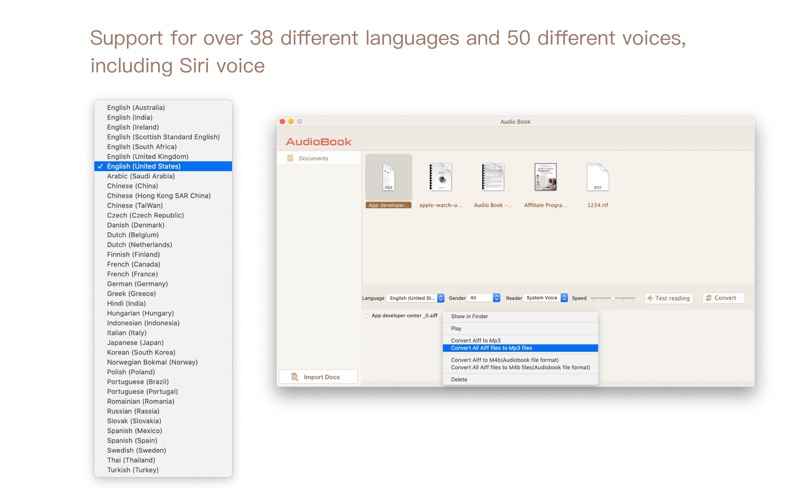Pick Japanese (Japan) language
800x500 pixels.
[163, 342]
